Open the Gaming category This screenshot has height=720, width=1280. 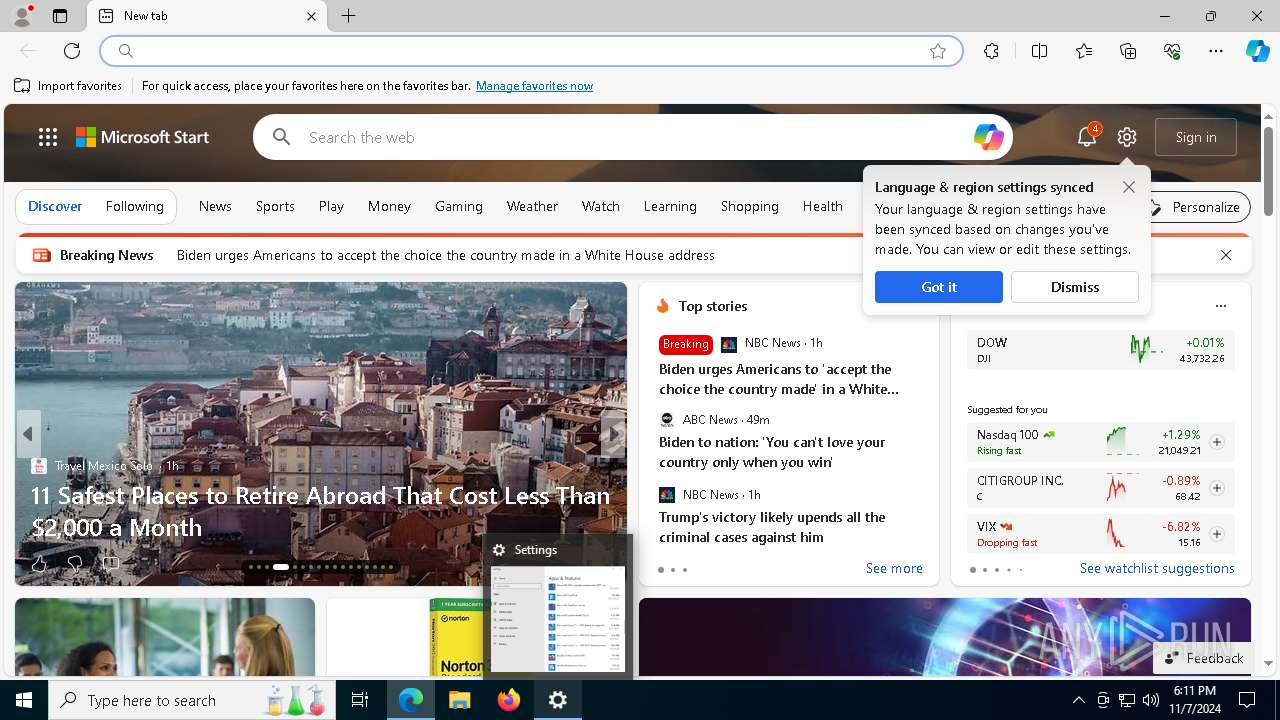click(459, 206)
